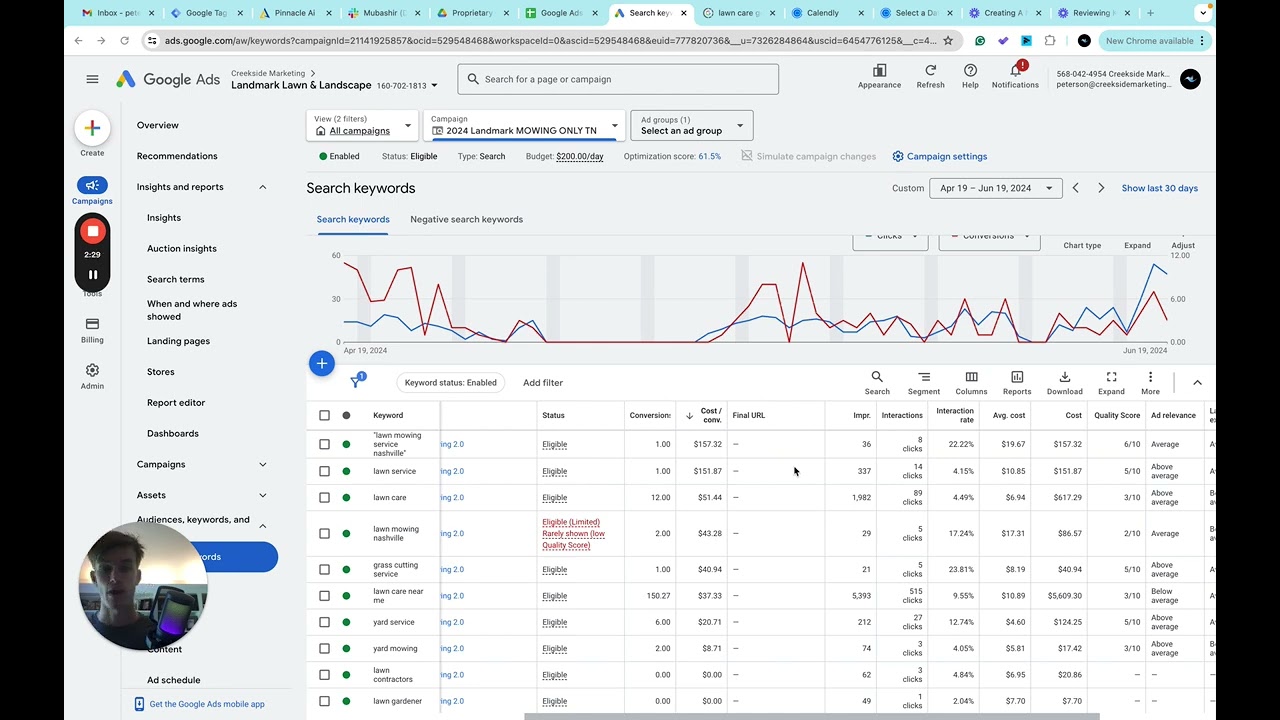Check the lawn service row checkbox

coord(324,471)
